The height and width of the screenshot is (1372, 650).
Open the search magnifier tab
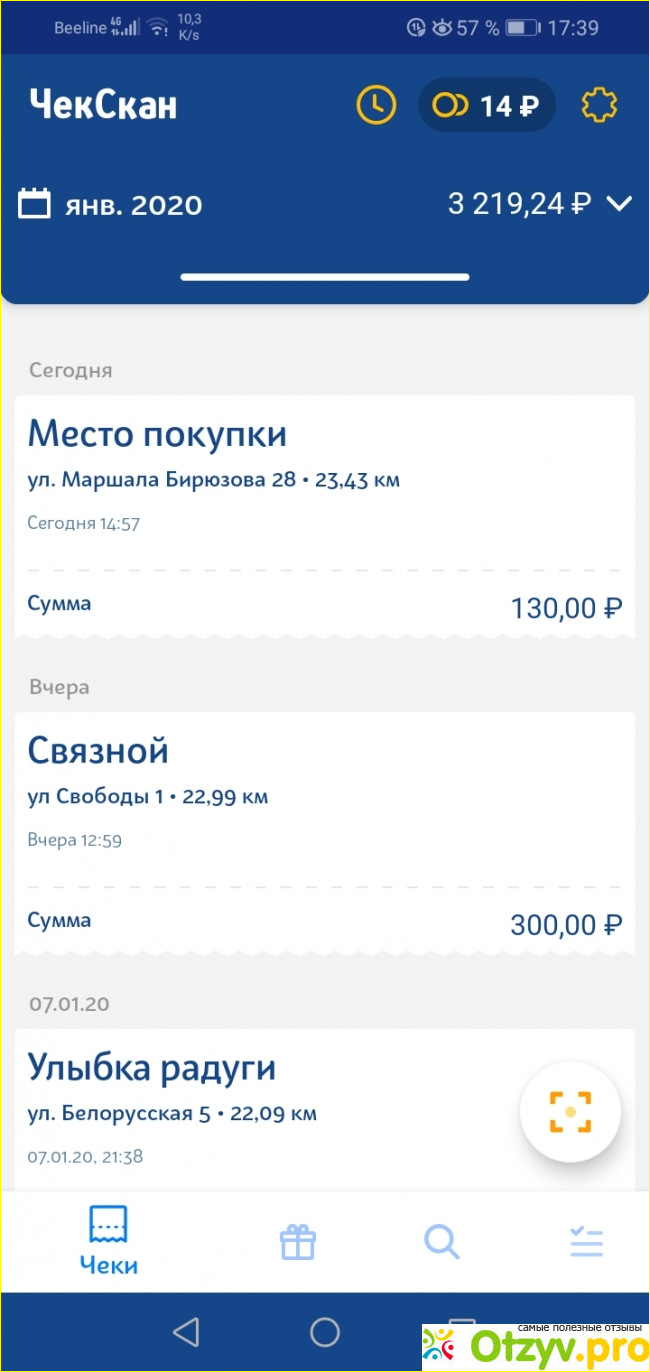pyautogui.click(x=441, y=1242)
